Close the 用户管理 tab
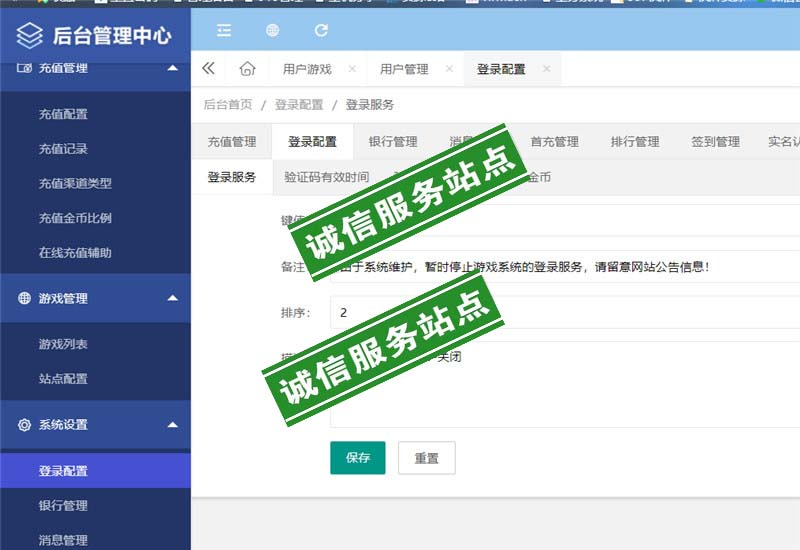800x550 pixels. (x=449, y=69)
